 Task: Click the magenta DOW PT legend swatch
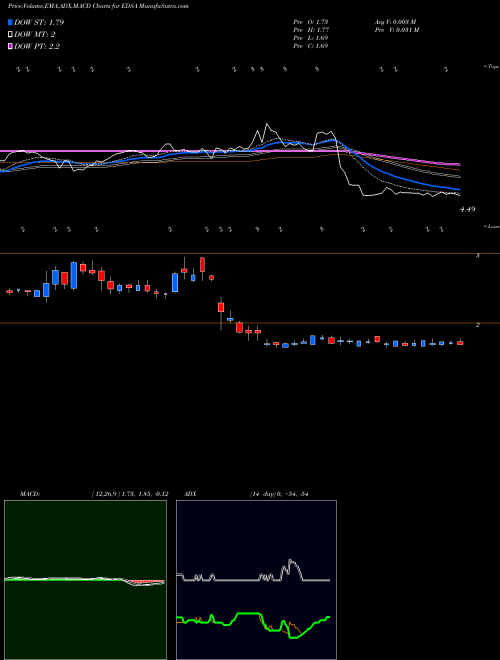click(x=10, y=46)
